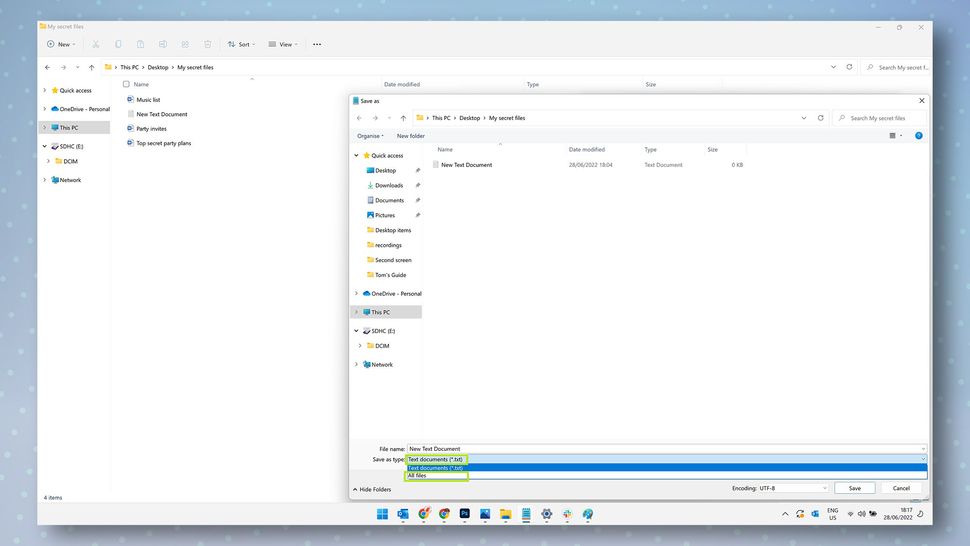Click the Cancel button
Viewport: 970px width, 546px height.
[x=901, y=488]
